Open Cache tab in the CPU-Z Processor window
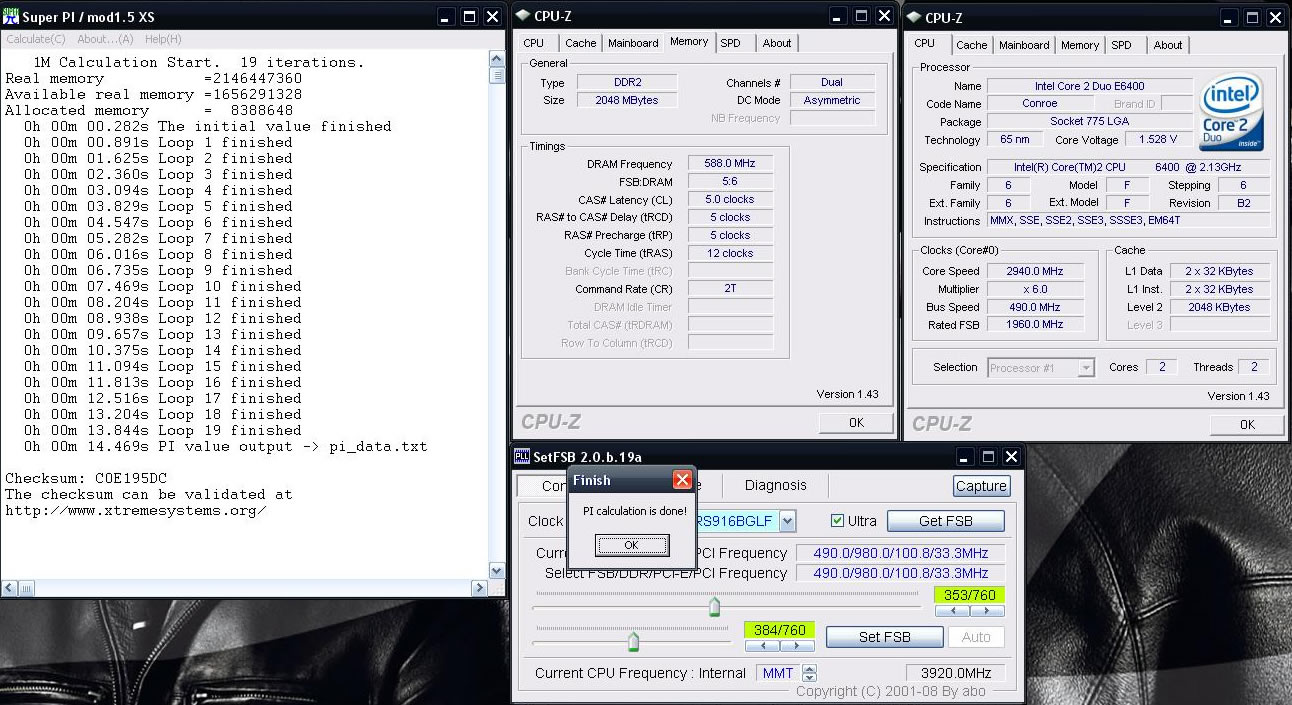Image resolution: width=1292 pixels, height=705 pixels. point(971,45)
